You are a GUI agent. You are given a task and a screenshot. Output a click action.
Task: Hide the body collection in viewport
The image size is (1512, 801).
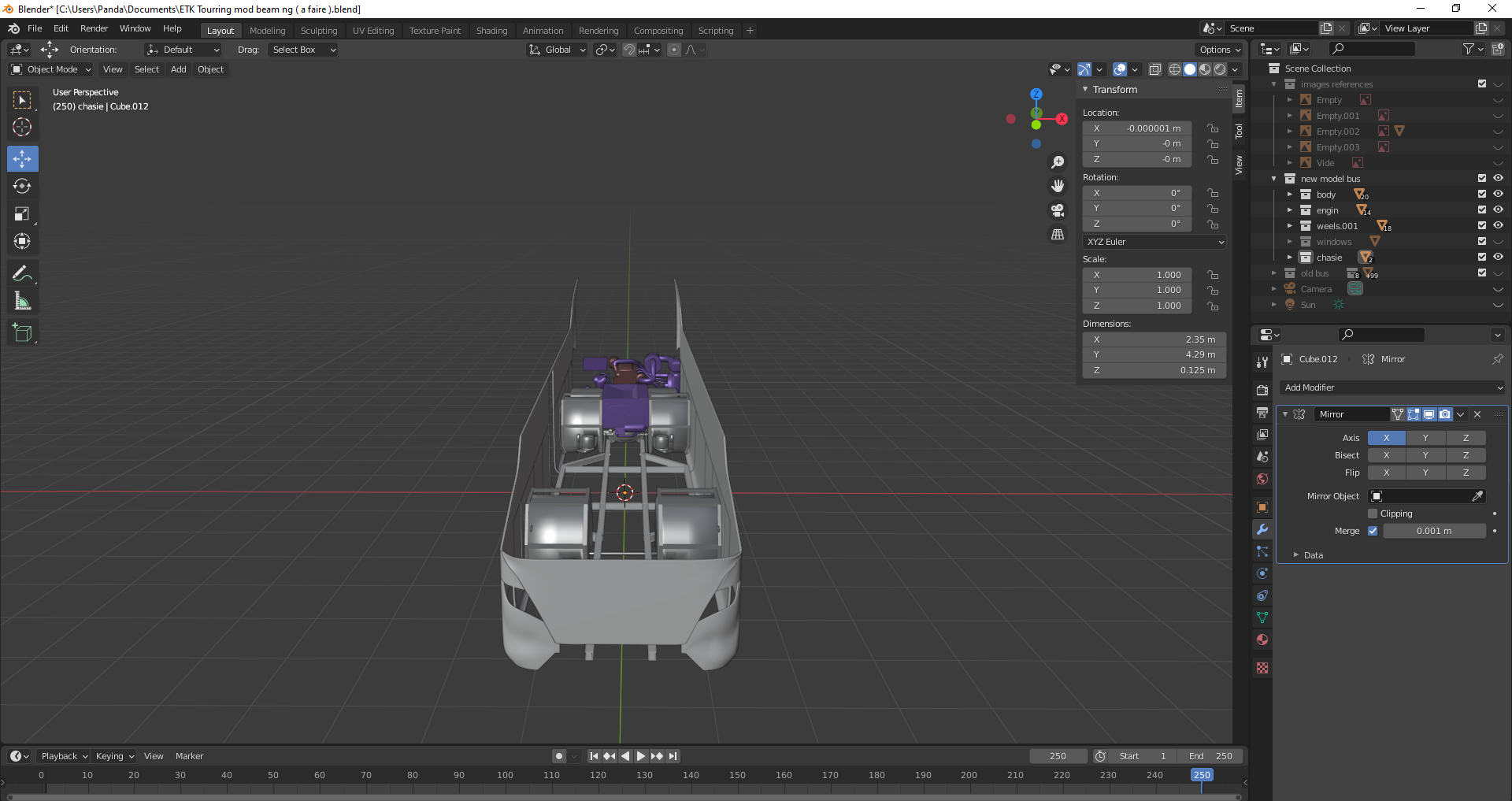[x=1498, y=194]
